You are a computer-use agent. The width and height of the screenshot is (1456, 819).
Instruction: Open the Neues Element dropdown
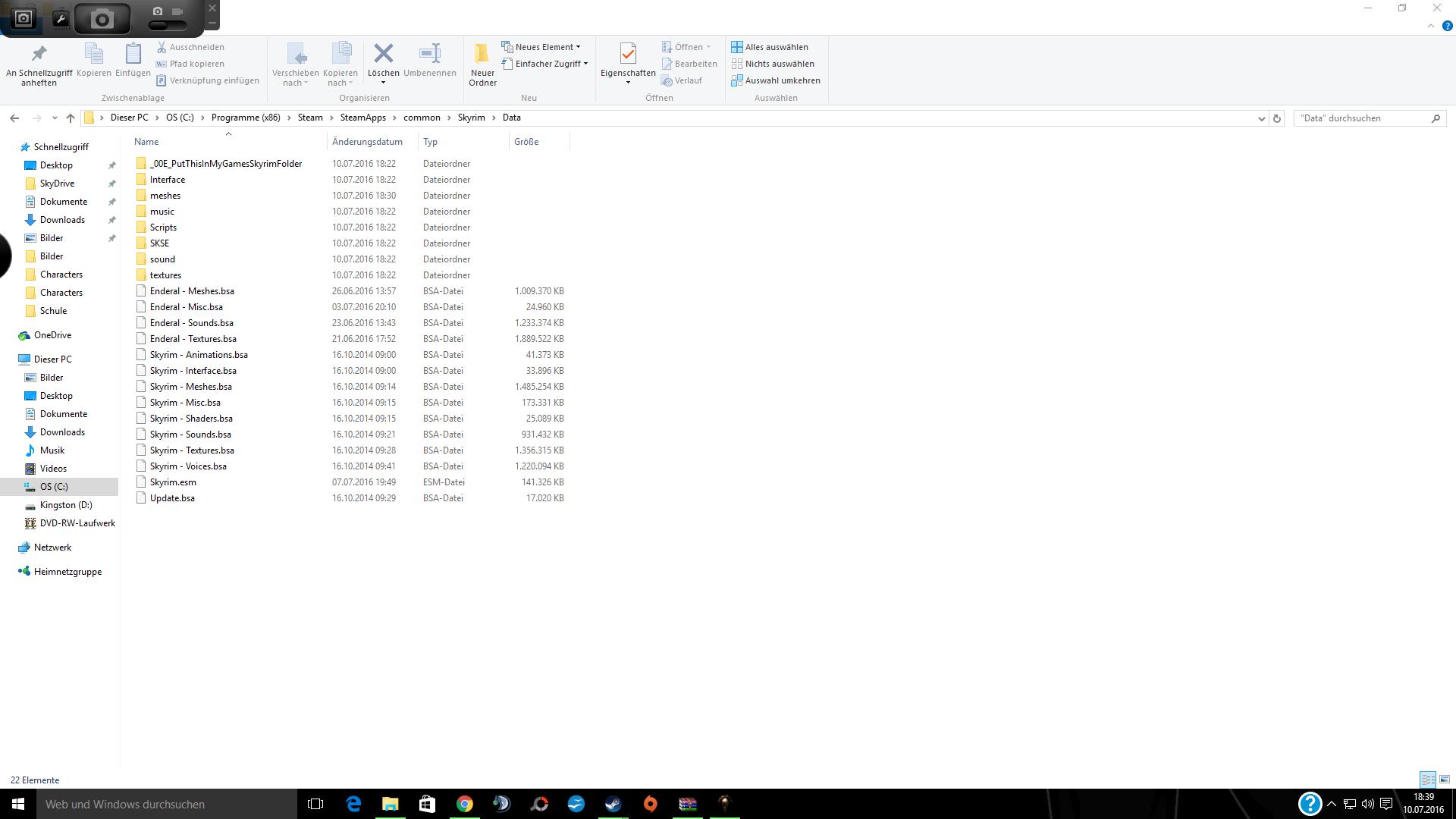pyautogui.click(x=544, y=47)
